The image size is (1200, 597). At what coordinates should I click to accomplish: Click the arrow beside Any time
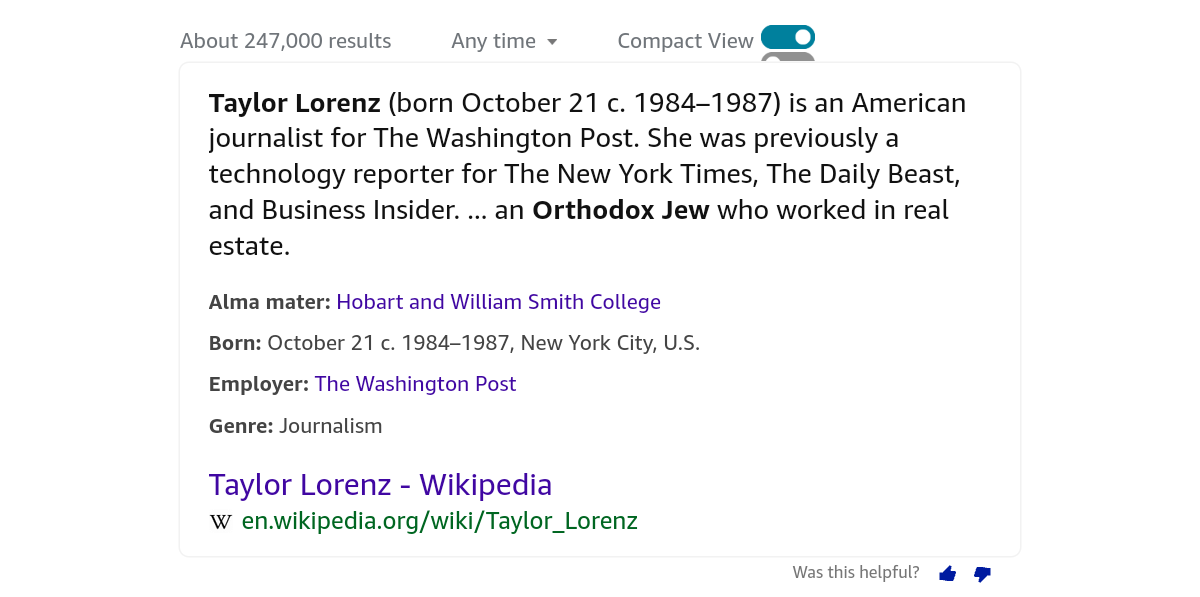pyautogui.click(x=551, y=42)
